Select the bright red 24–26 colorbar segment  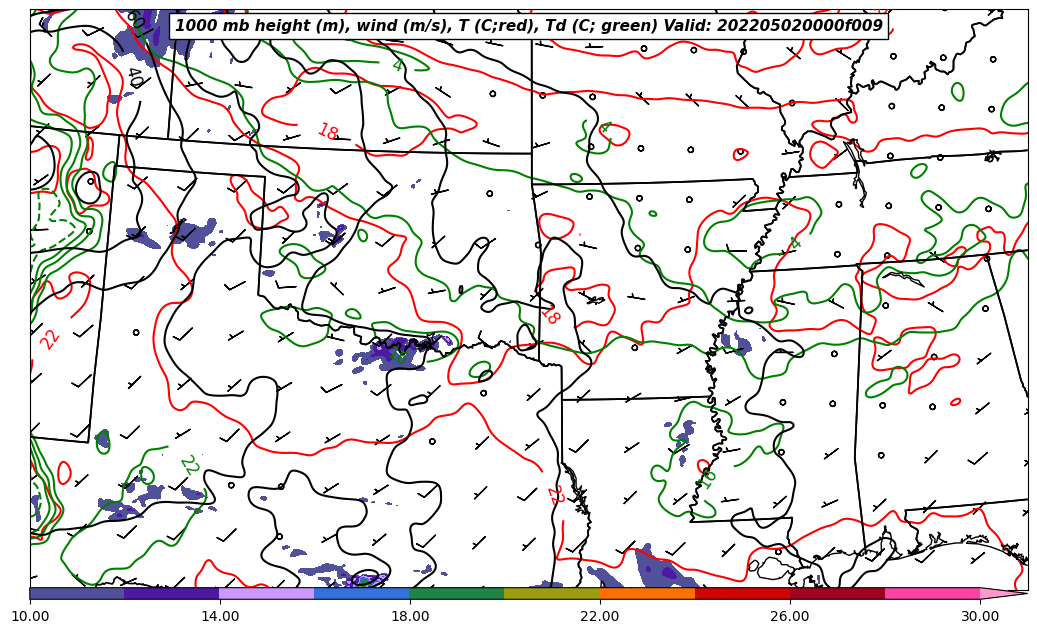(x=742, y=593)
